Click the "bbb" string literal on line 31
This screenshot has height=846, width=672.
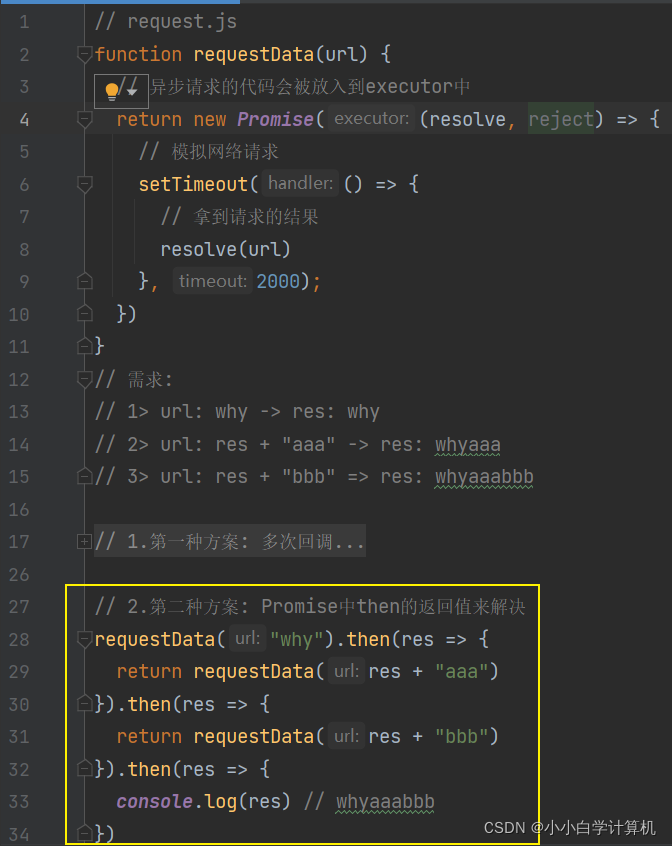pyautogui.click(x=462, y=736)
